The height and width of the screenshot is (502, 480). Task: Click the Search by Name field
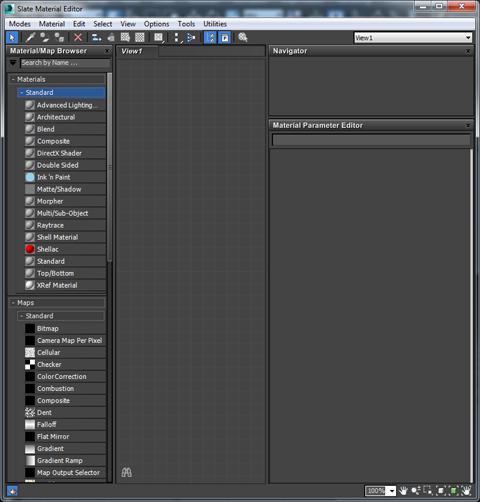65,63
